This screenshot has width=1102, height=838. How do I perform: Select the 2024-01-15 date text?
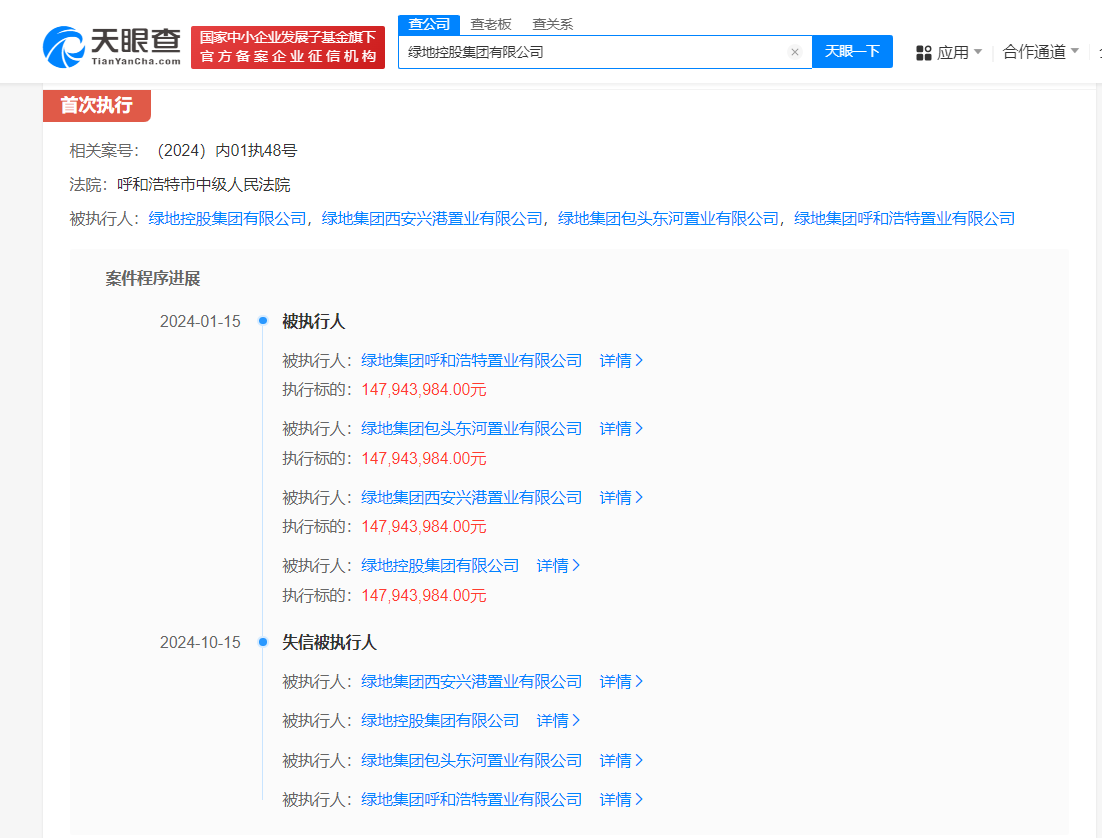coord(200,321)
